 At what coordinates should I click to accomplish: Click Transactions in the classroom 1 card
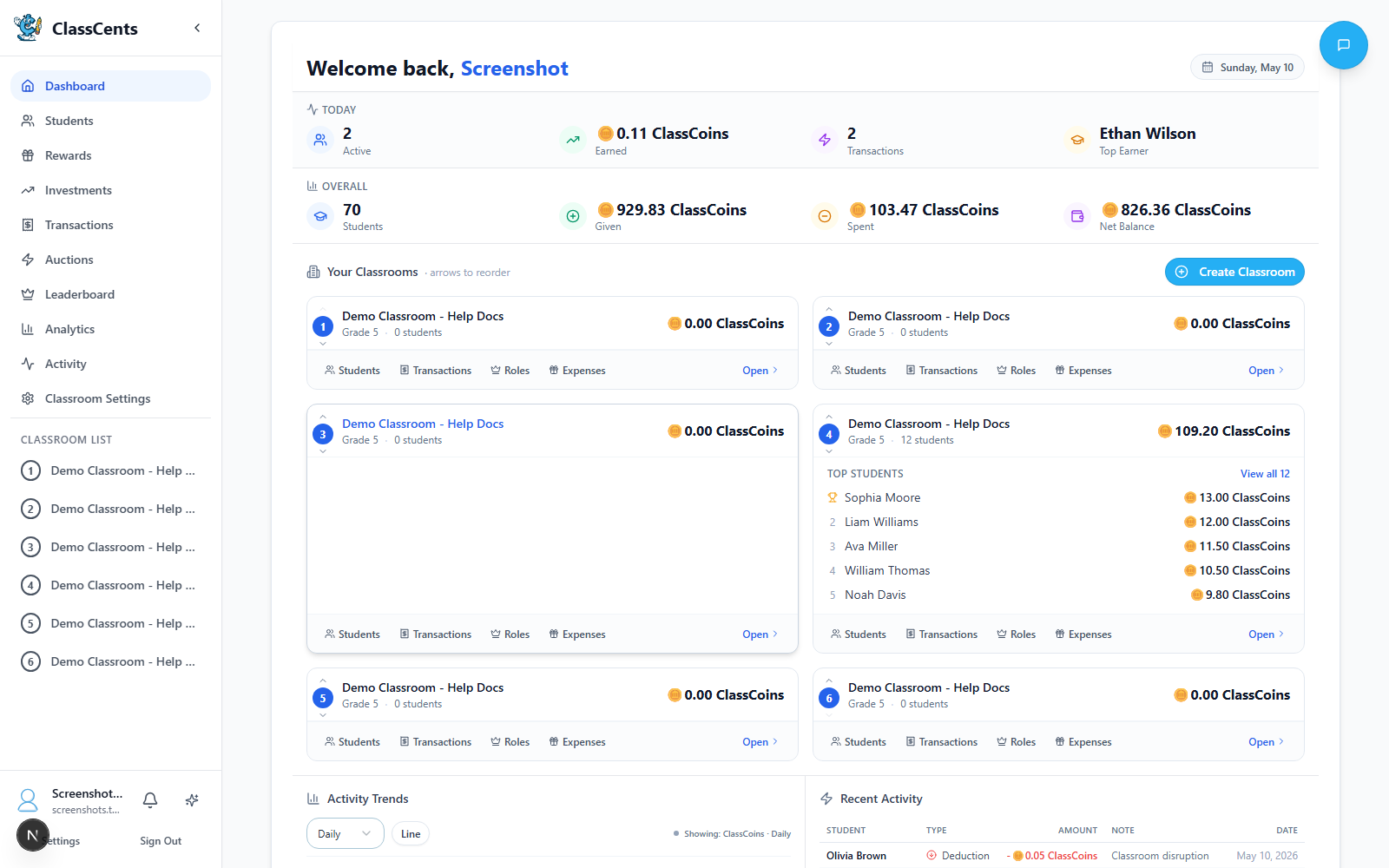435,371
